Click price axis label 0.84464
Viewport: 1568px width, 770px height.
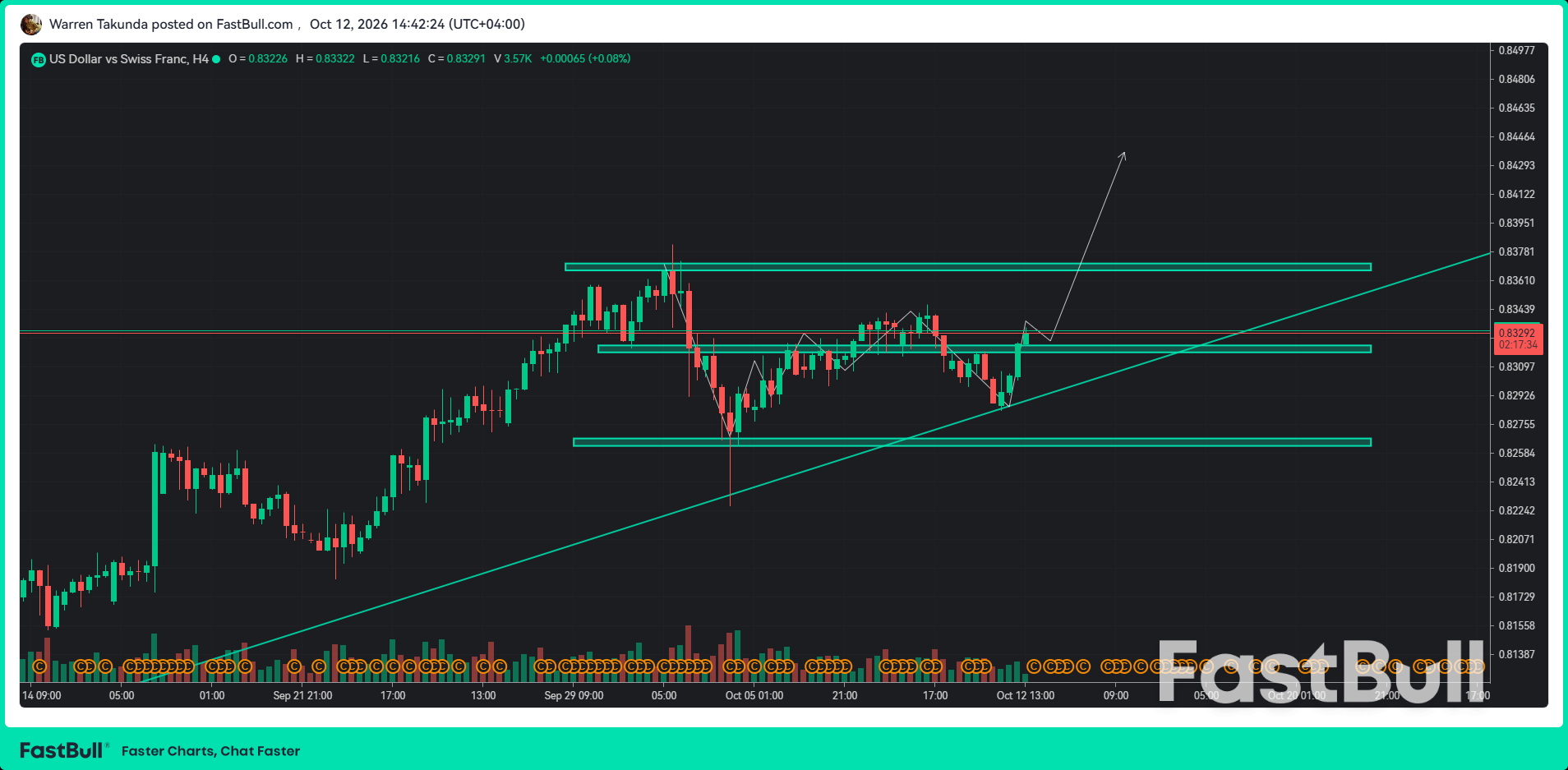coord(1516,136)
